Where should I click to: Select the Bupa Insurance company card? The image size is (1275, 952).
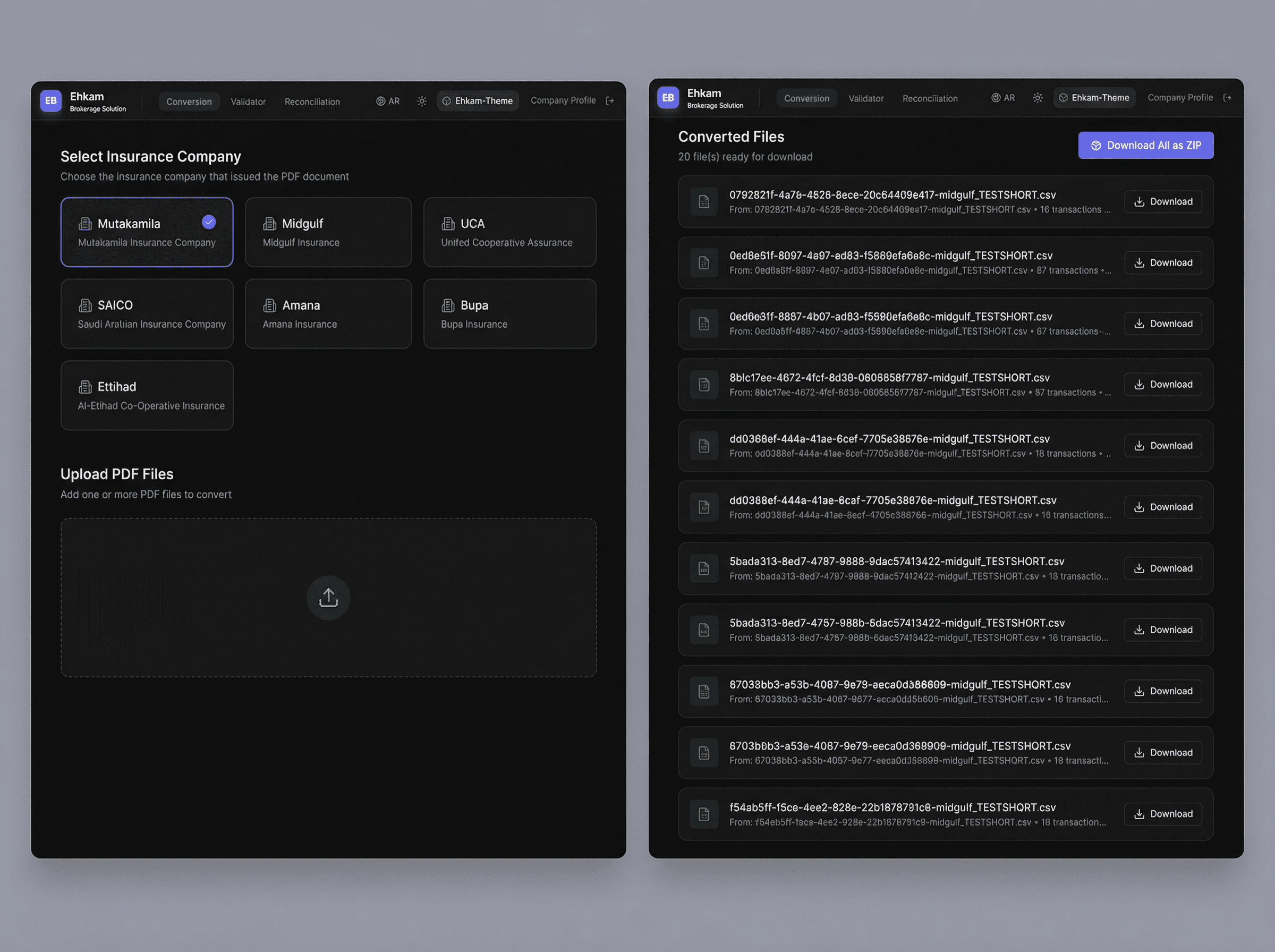[509, 313]
